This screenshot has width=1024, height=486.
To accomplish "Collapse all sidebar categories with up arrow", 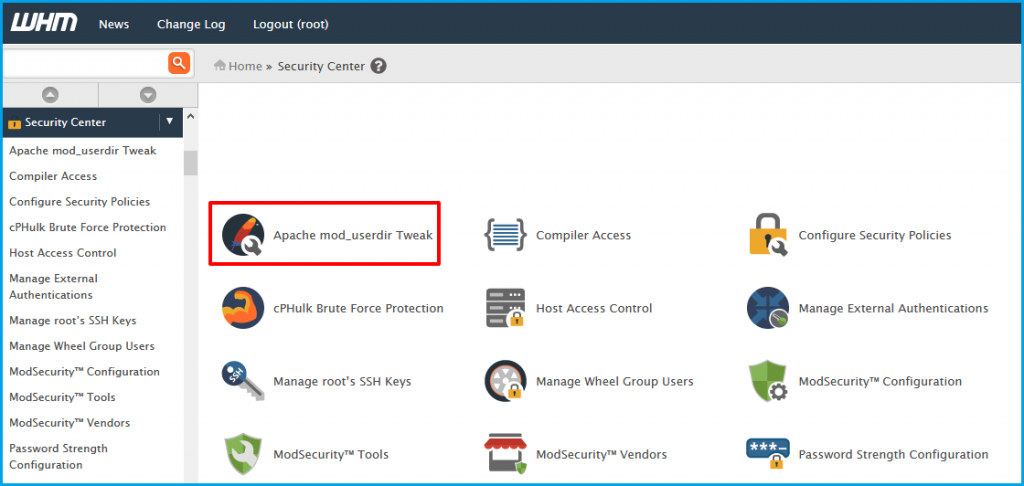I will [50, 95].
